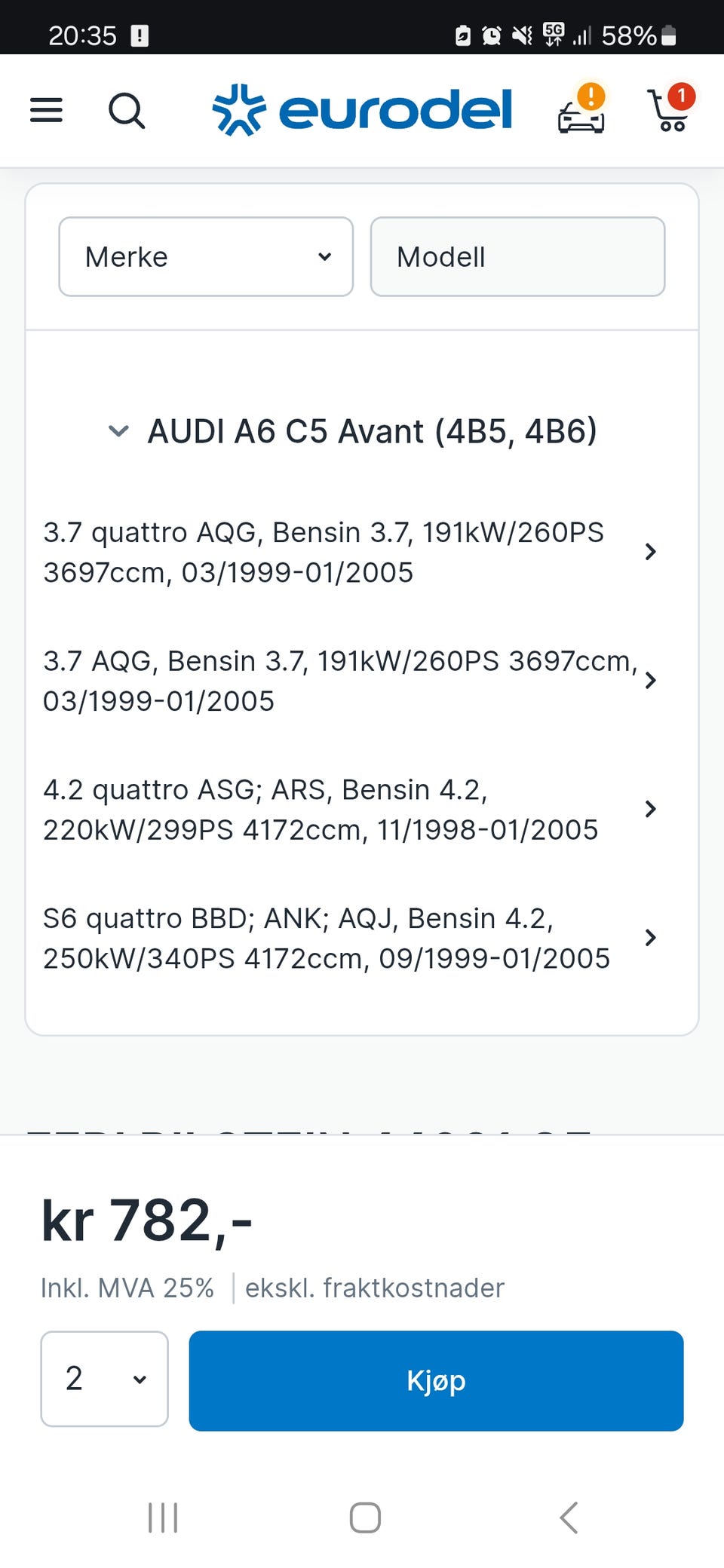Image resolution: width=724 pixels, height=1568 pixels.
Task: Change quantity dropdown showing 2
Action: (x=104, y=1379)
